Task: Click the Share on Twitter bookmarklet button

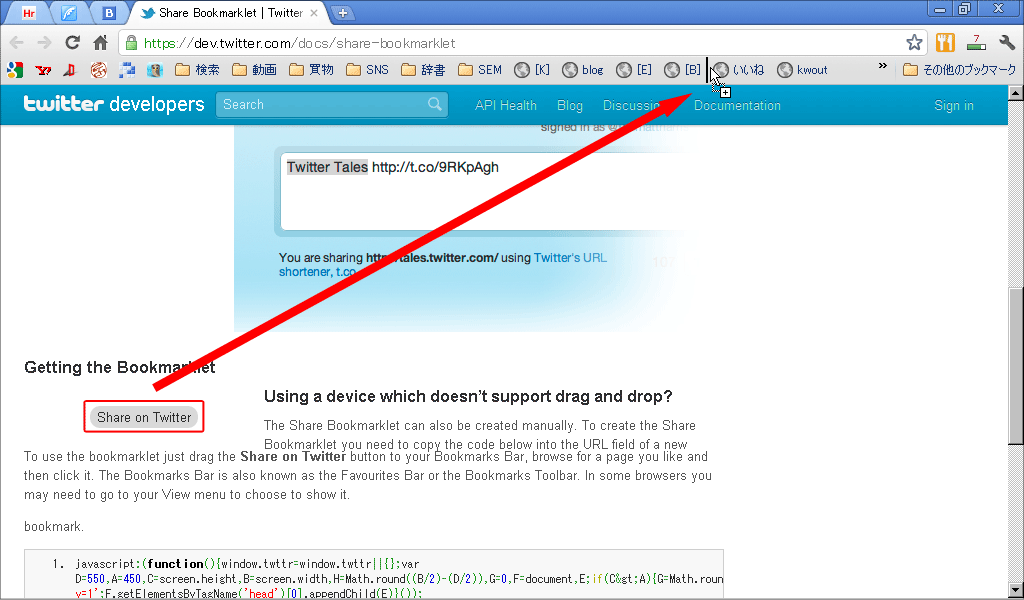Action: tap(144, 417)
